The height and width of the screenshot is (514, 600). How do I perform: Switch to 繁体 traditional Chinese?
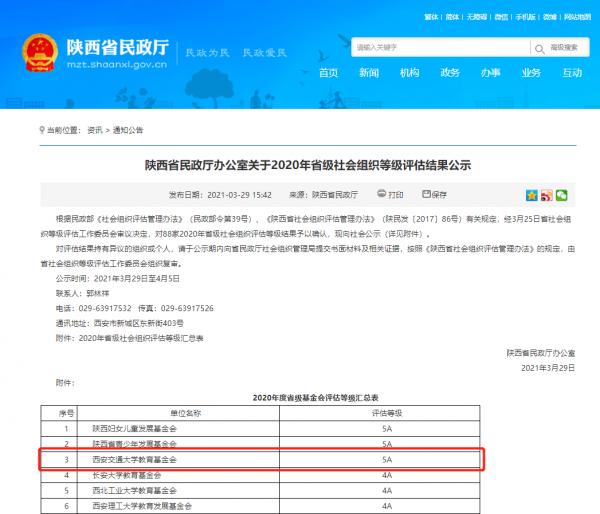click(x=432, y=17)
